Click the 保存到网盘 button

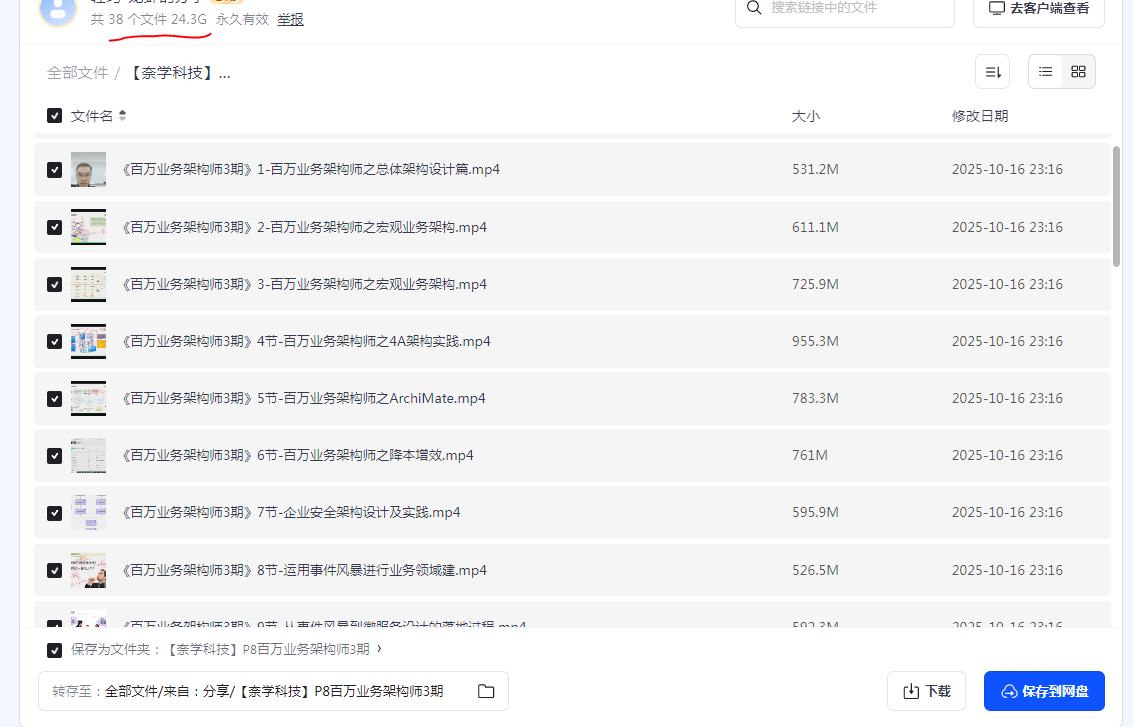click(x=1044, y=691)
